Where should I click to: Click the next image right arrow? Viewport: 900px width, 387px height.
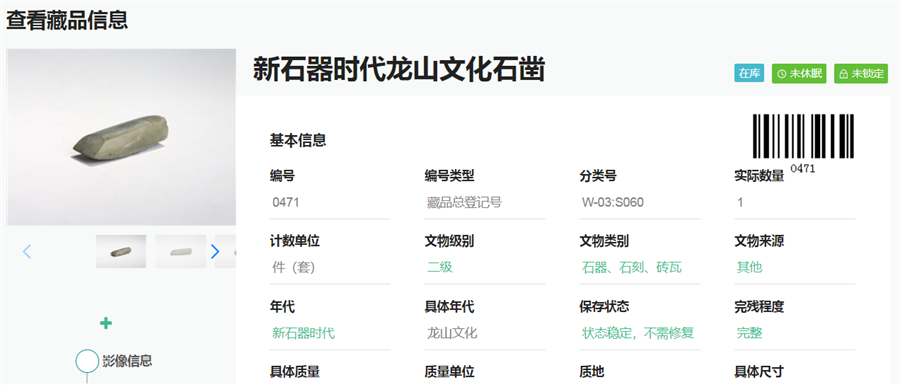point(215,251)
